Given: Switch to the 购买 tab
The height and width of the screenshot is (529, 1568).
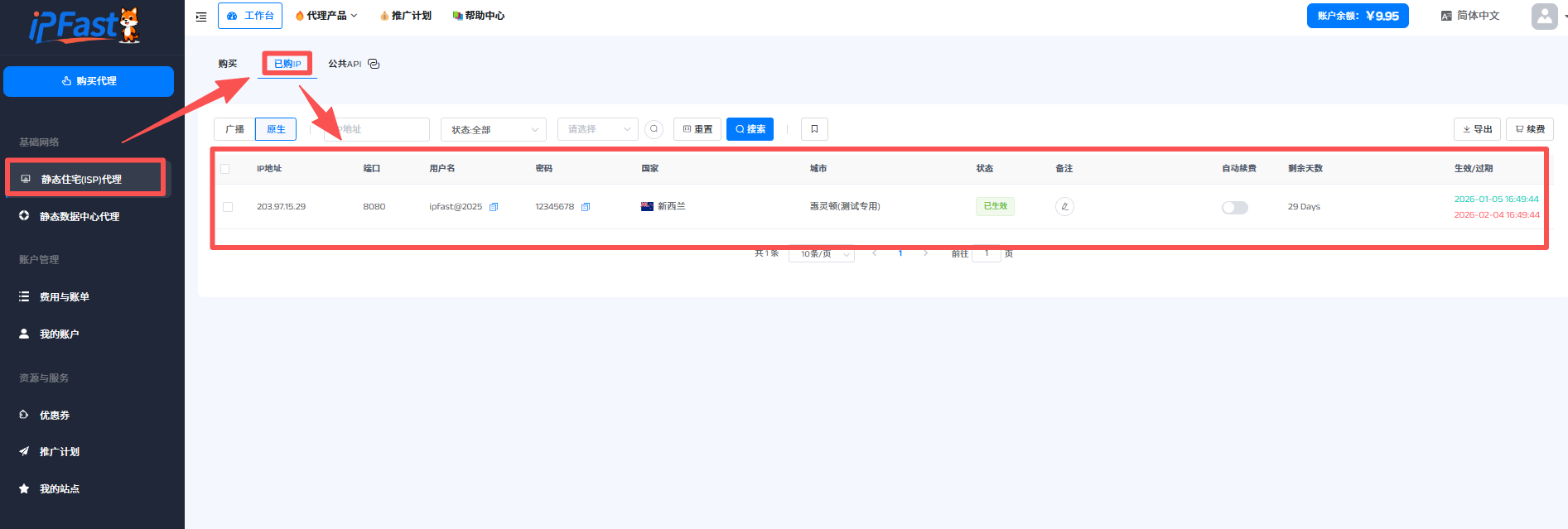Looking at the screenshot, I should tap(228, 64).
